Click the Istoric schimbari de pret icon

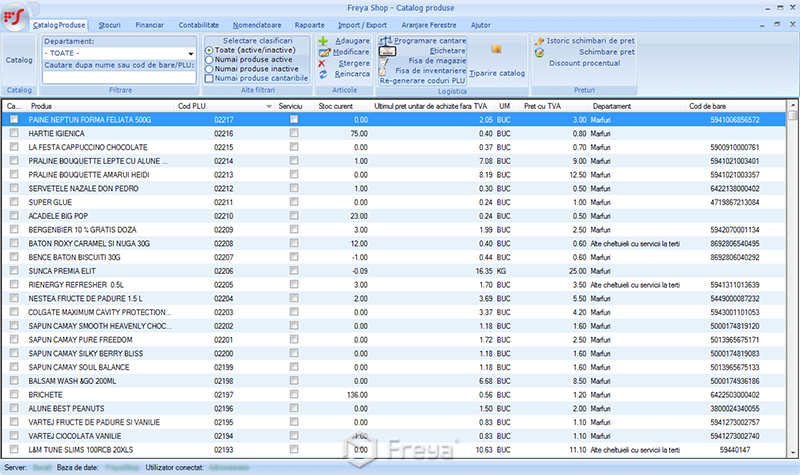point(539,41)
